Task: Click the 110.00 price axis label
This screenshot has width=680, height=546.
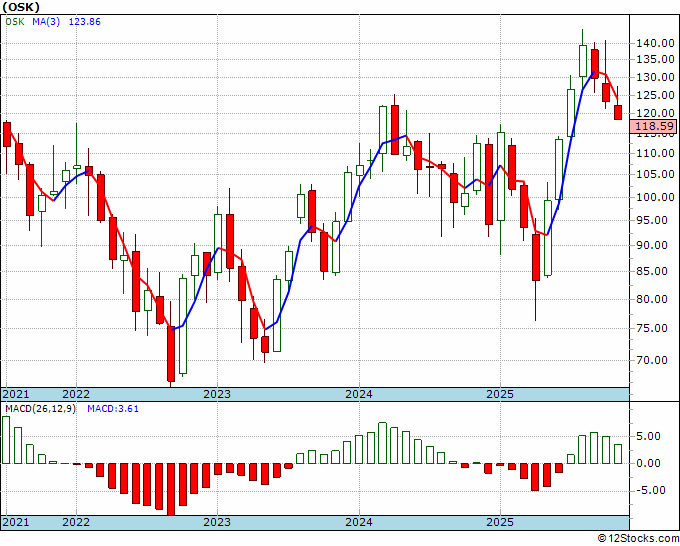Action: [x=655, y=153]
